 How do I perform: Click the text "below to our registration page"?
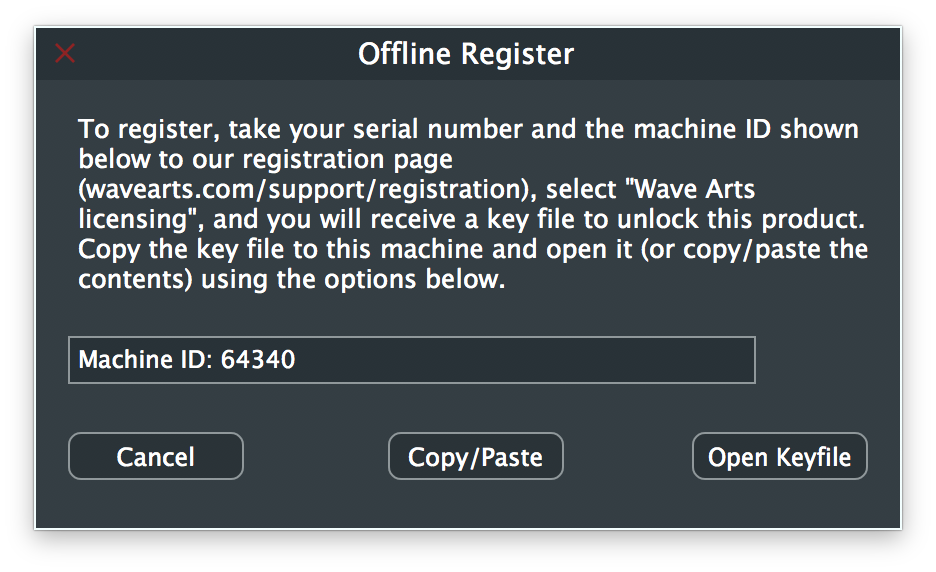[x=265, y=160]
